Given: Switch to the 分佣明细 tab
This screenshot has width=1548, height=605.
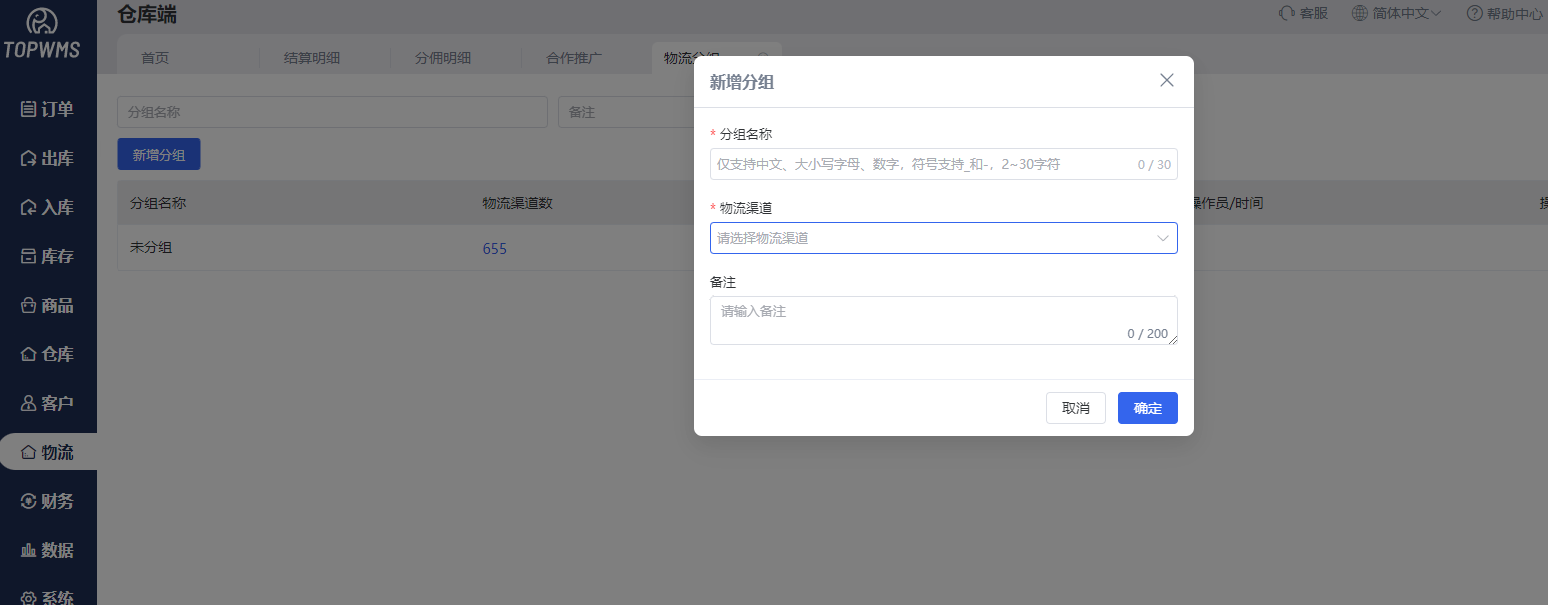Looking at the screenshot, I should (x=443, y=58).
